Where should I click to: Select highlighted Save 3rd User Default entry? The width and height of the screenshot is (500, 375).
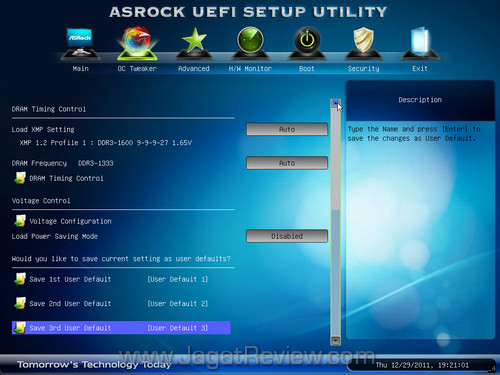[x=121, y=328]
